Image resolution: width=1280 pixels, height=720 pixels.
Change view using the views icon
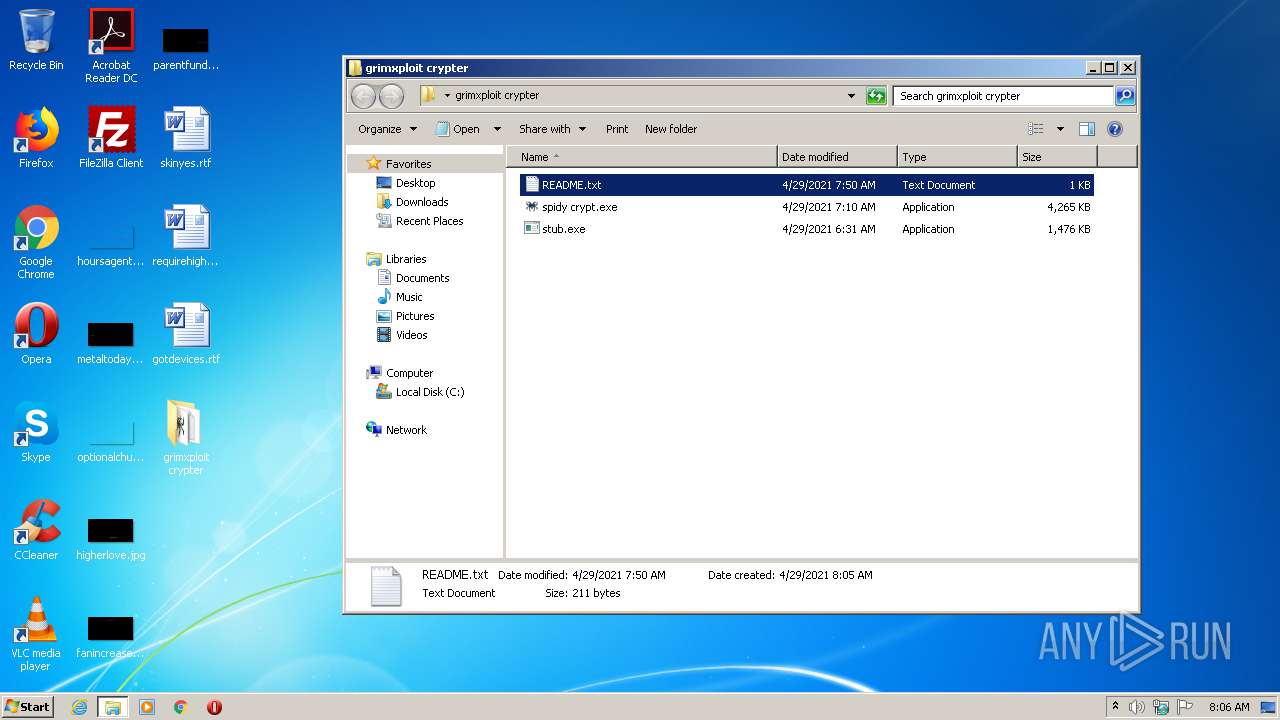[x=1036, y=129]
